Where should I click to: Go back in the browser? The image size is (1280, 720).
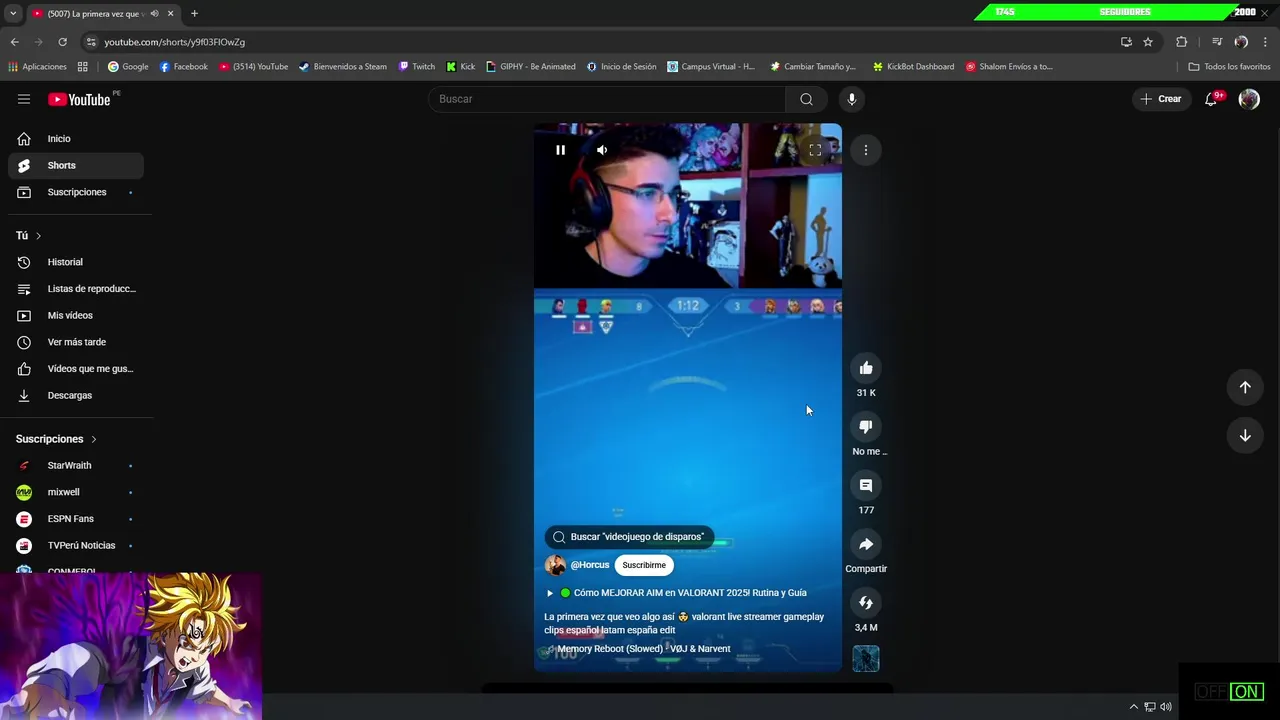point(14,42)
